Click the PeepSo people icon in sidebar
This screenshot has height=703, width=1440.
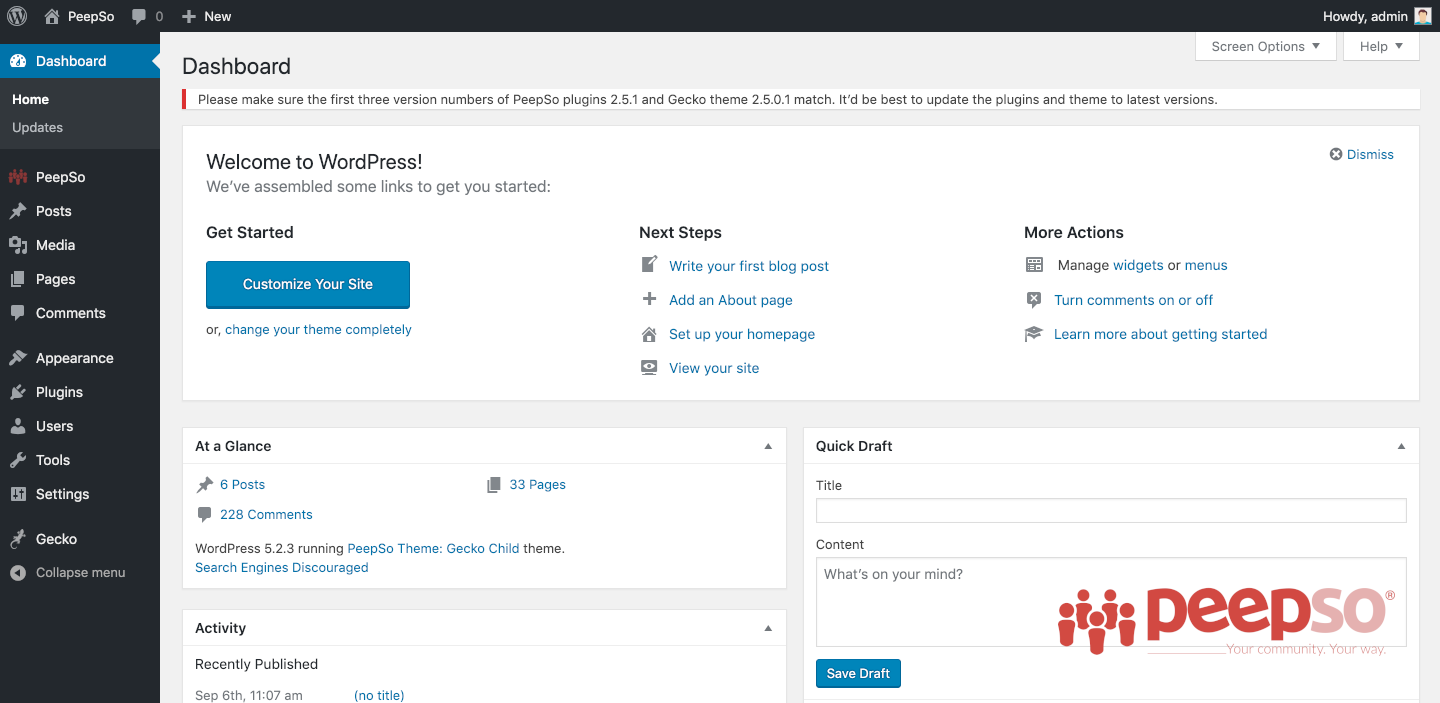(18, 177)
